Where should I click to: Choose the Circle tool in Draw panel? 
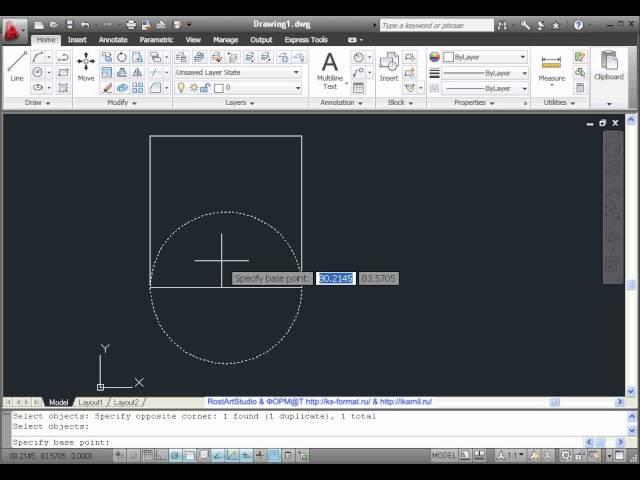coord(38,73)
